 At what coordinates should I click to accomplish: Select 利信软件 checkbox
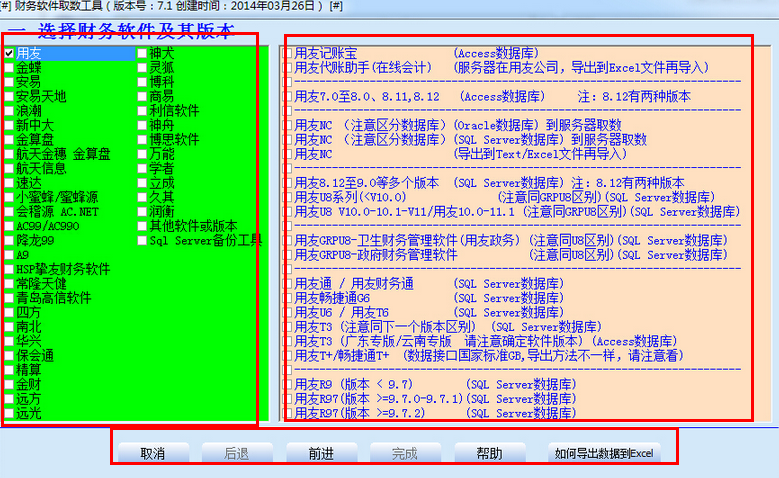[142, 111]
